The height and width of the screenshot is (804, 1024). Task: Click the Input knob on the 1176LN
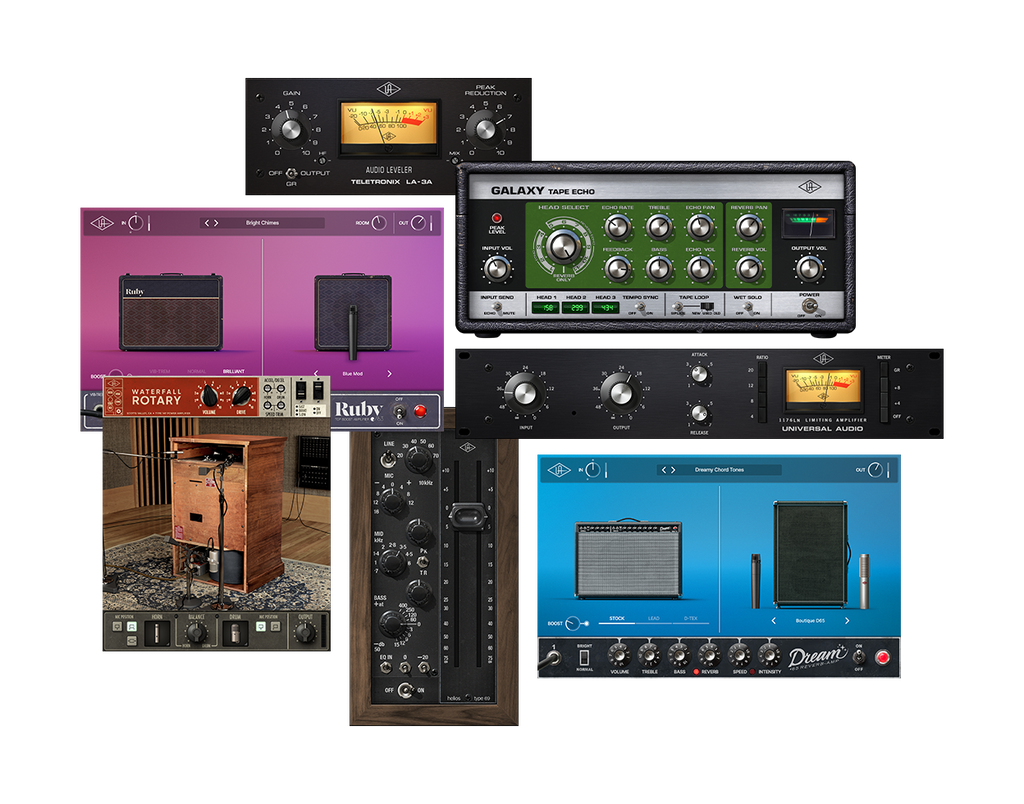pos(527,392)
